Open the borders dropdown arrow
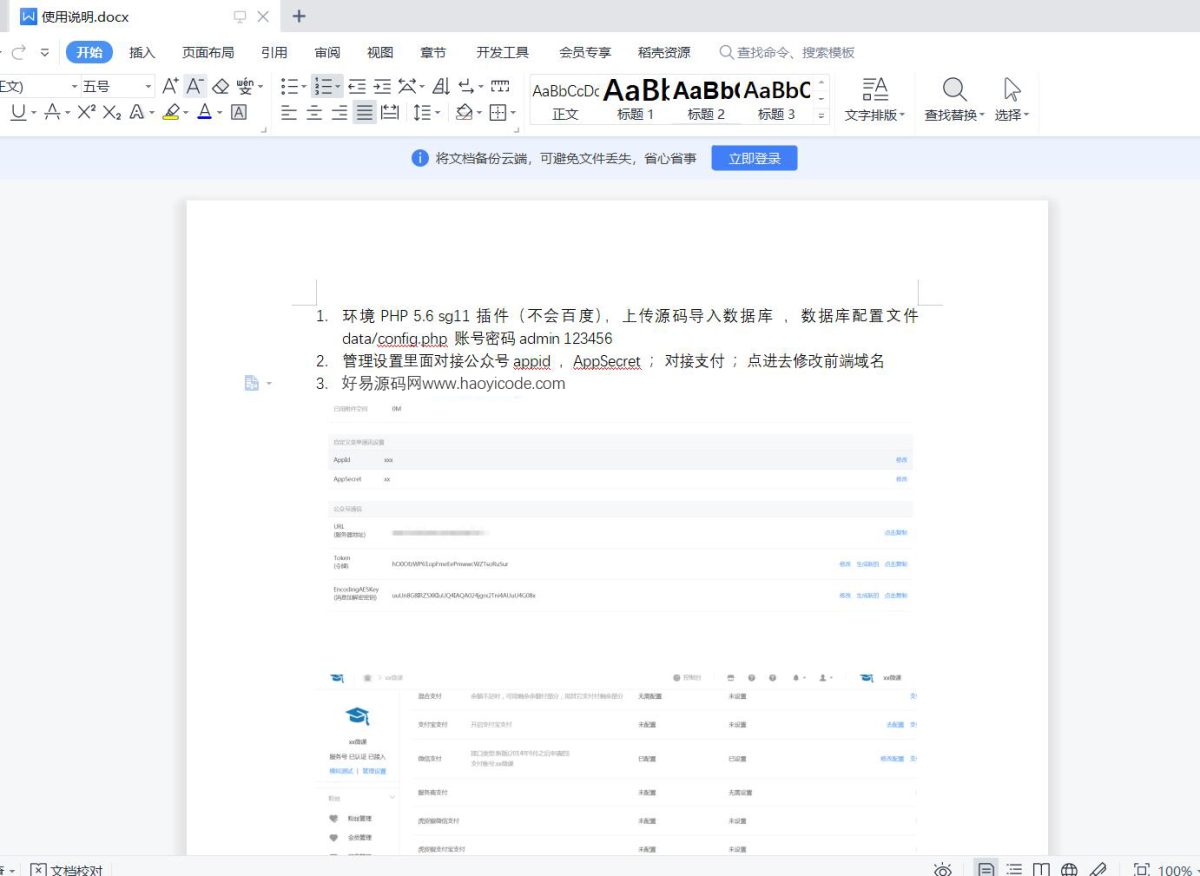This screenshot has width=1200, height=876. [x=513, y=114]
